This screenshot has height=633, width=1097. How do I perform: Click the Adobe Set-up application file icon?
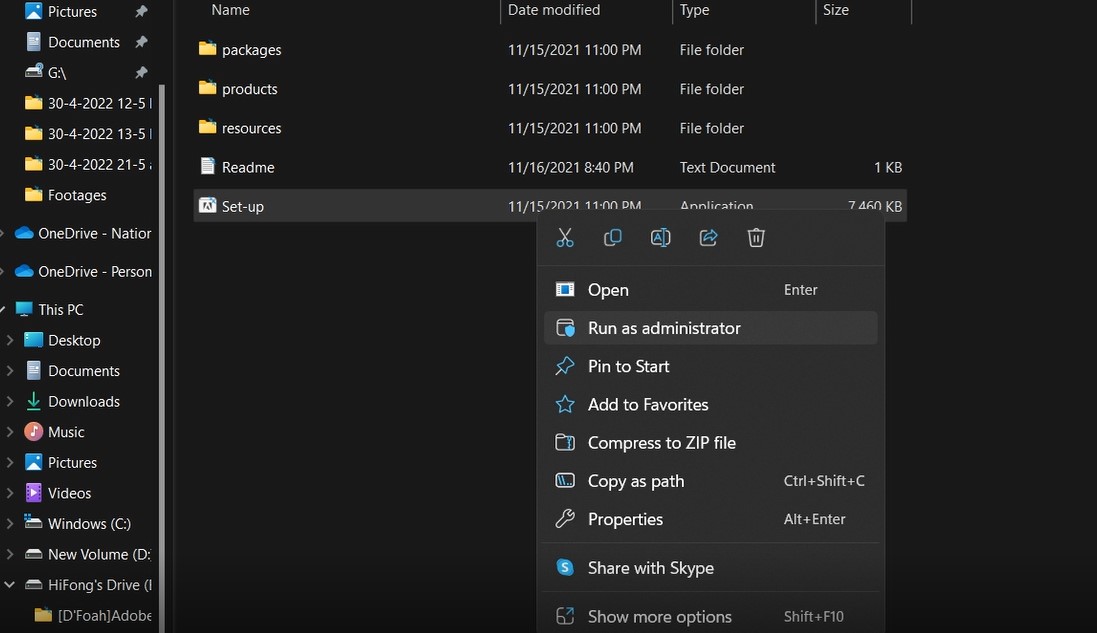[x=208, y=206]
